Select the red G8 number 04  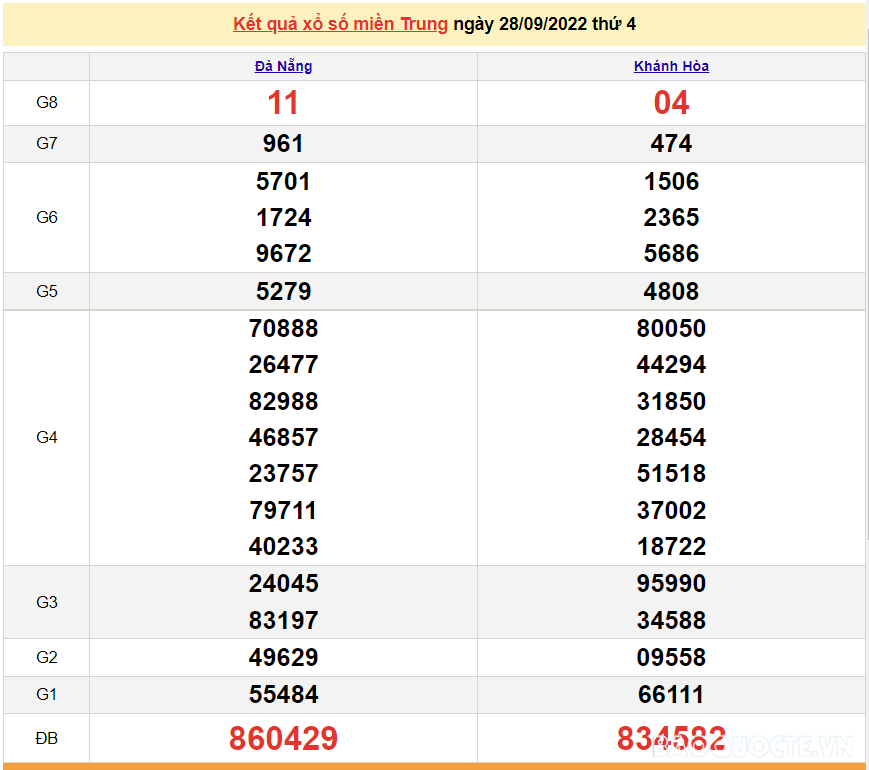pos(671,103)
